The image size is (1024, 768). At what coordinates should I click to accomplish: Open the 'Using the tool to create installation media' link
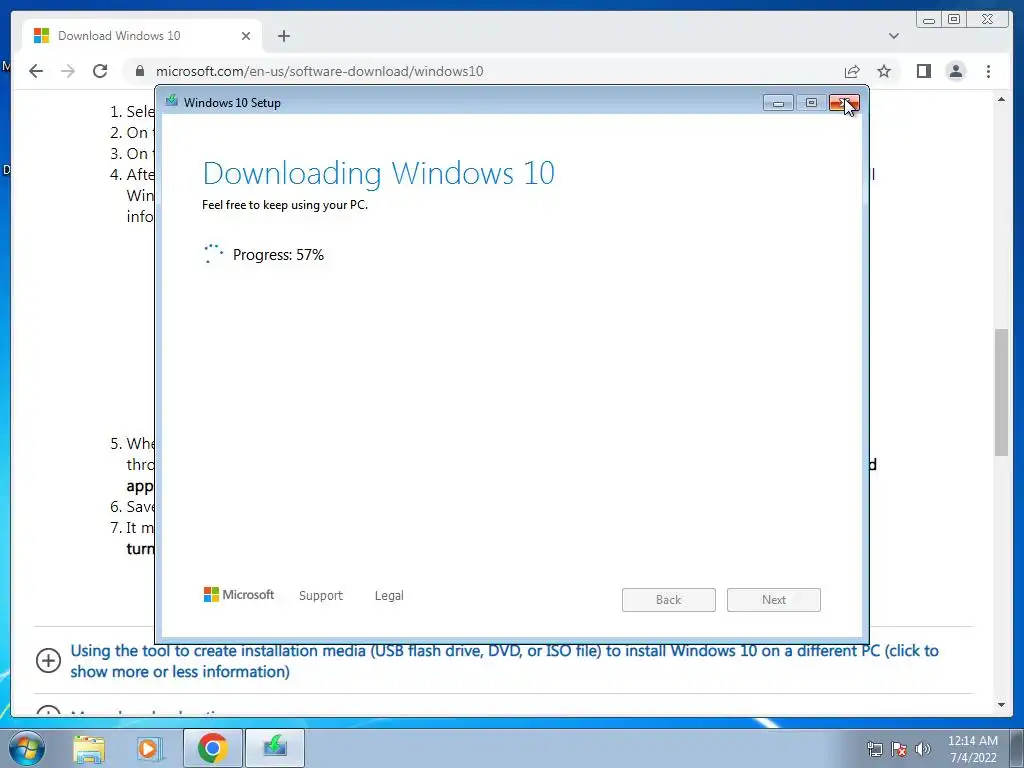(504, 661)
